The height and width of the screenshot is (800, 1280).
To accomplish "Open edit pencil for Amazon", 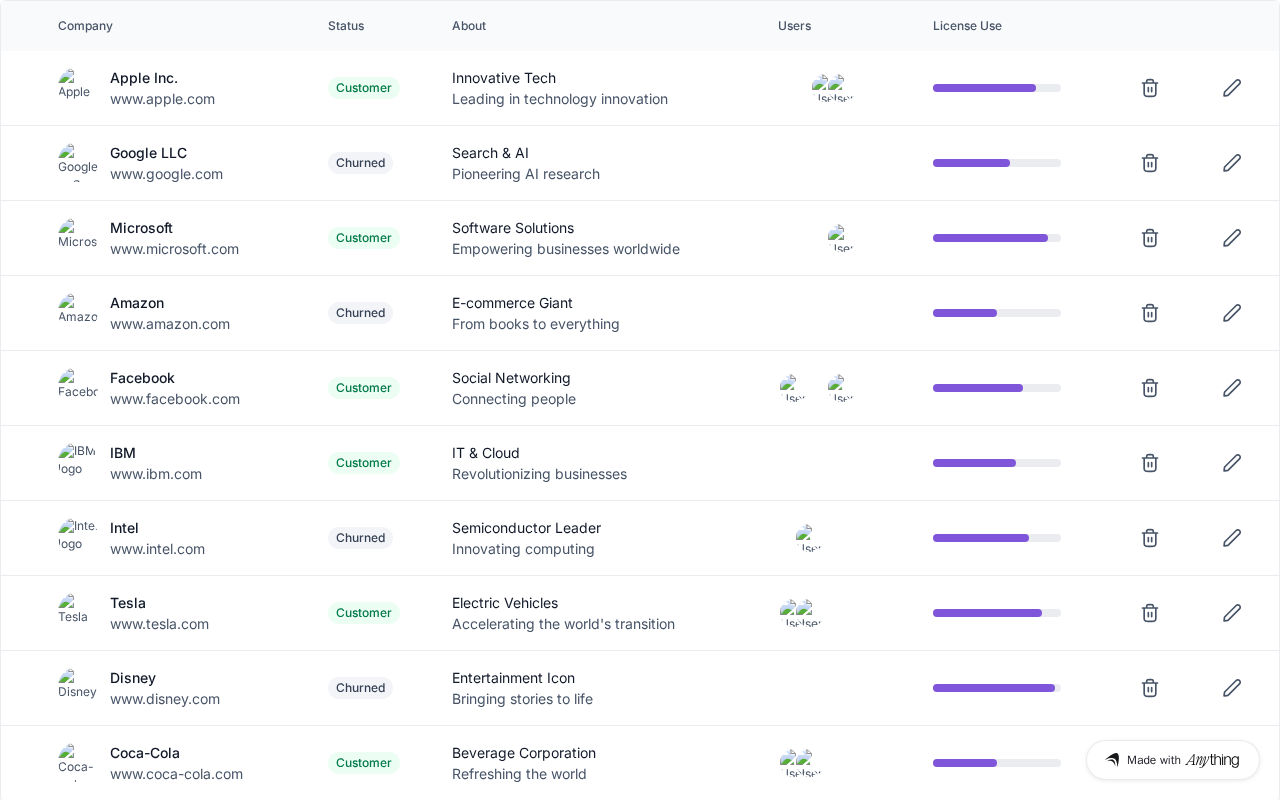I will click(1232, 313).
